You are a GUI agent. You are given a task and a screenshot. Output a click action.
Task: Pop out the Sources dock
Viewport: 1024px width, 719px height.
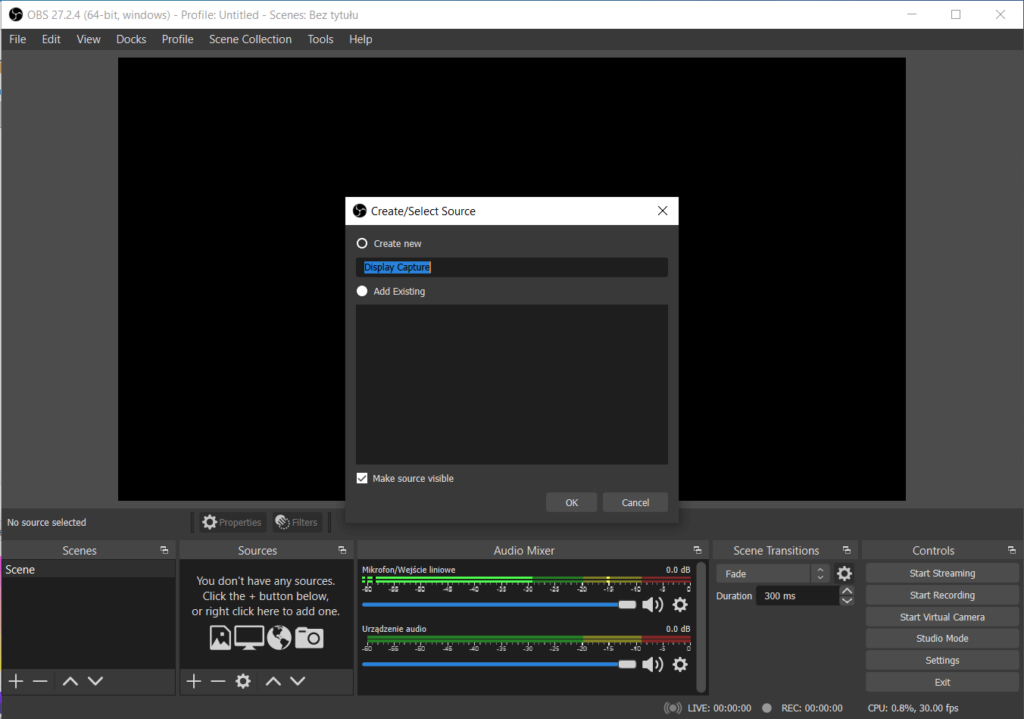coord(342,550)
